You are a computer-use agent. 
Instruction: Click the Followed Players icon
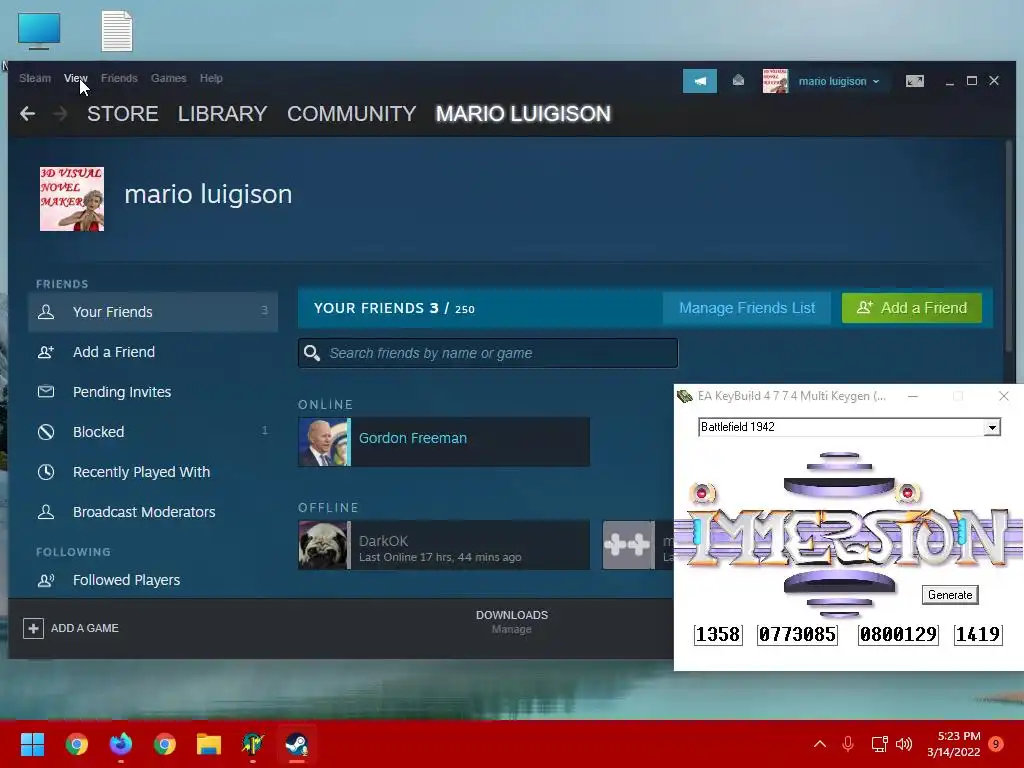pyautogui.click(x=46, y=580)
